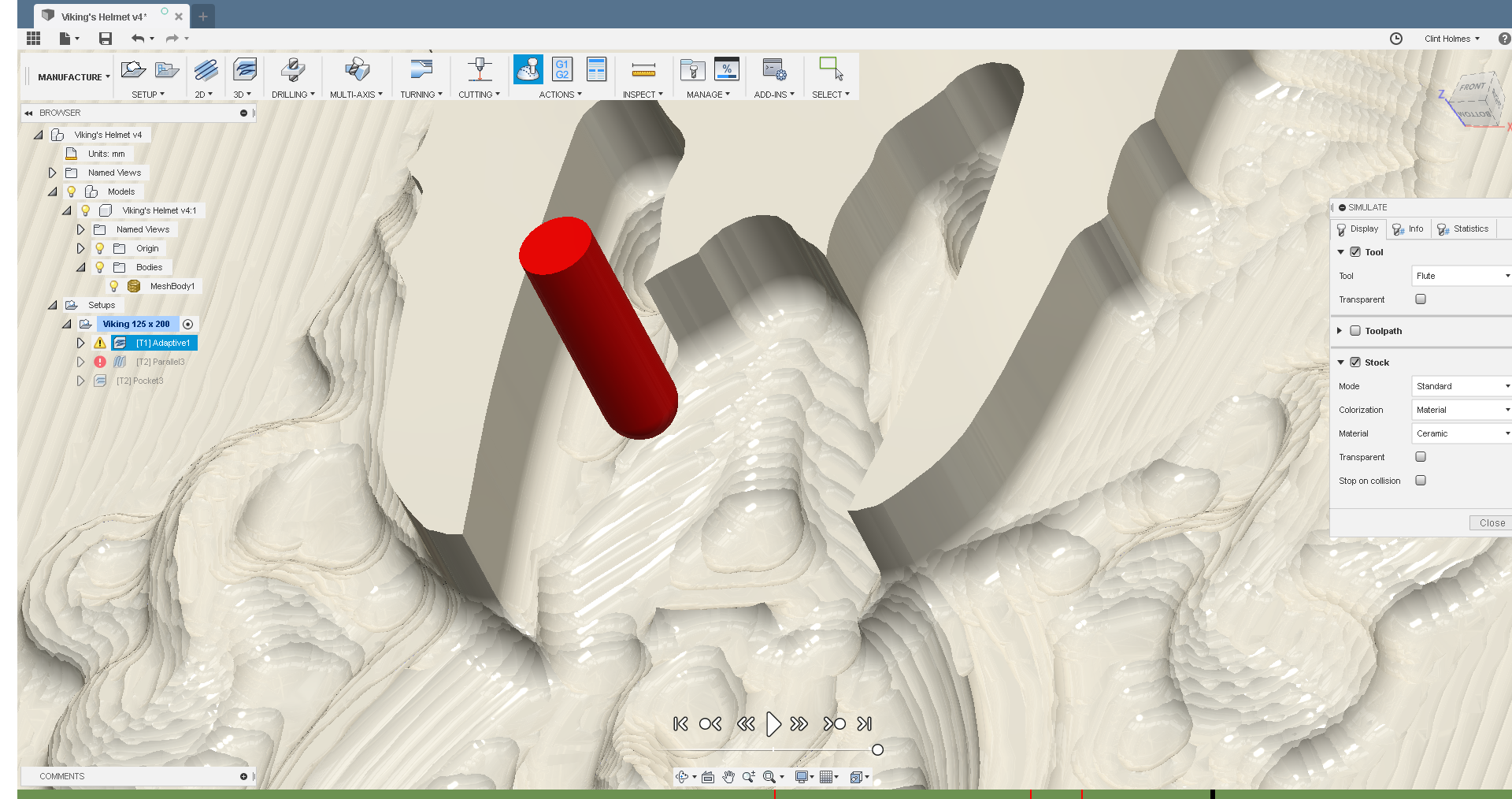This screenshot has height=799, width=1512.
Task: Open the Simulate tool under Actions
Action: [528, 69]
